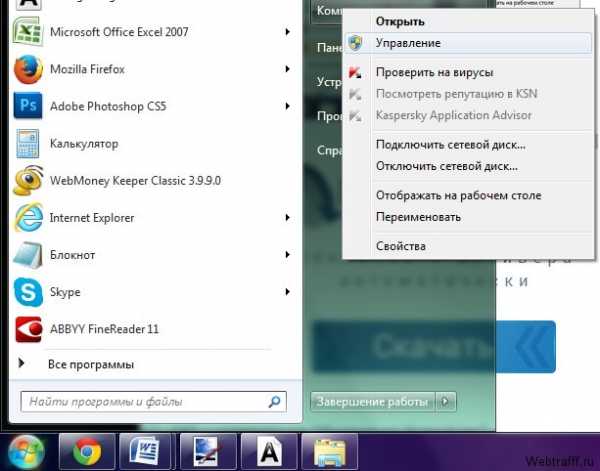Open the Калькулятор icon

(x=28, y=143)
